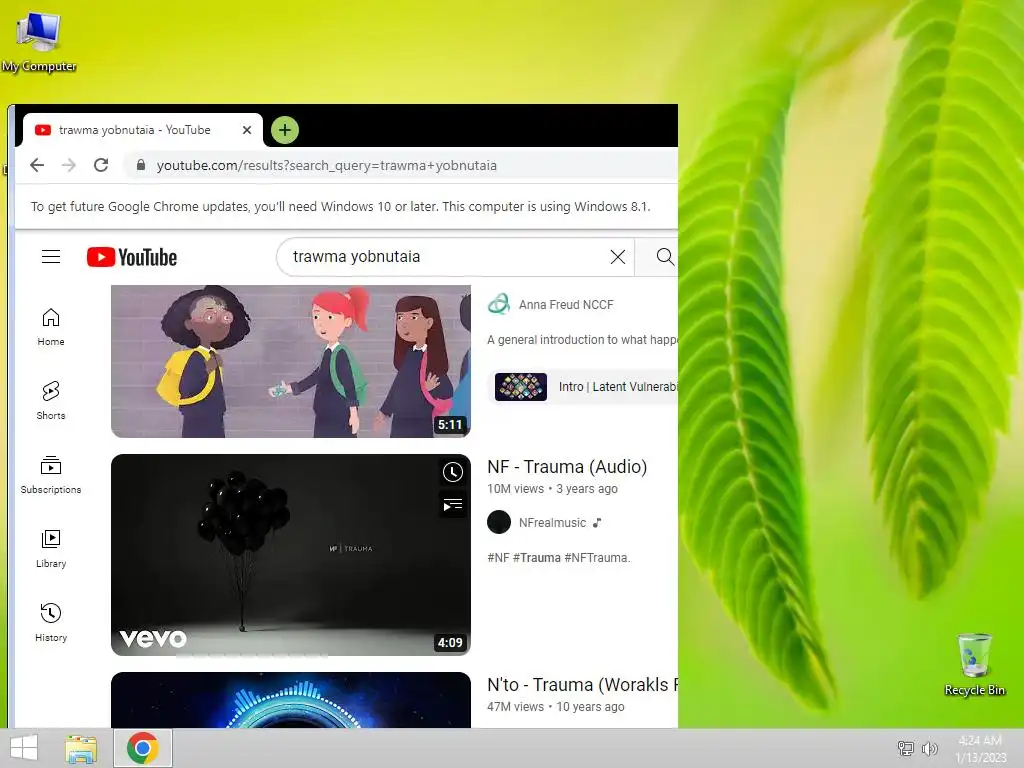Open the Recycle Bin desktop icon
The height and width of the screenshot is (768, 1024).
pyautogui.click(x=974, y=665)
